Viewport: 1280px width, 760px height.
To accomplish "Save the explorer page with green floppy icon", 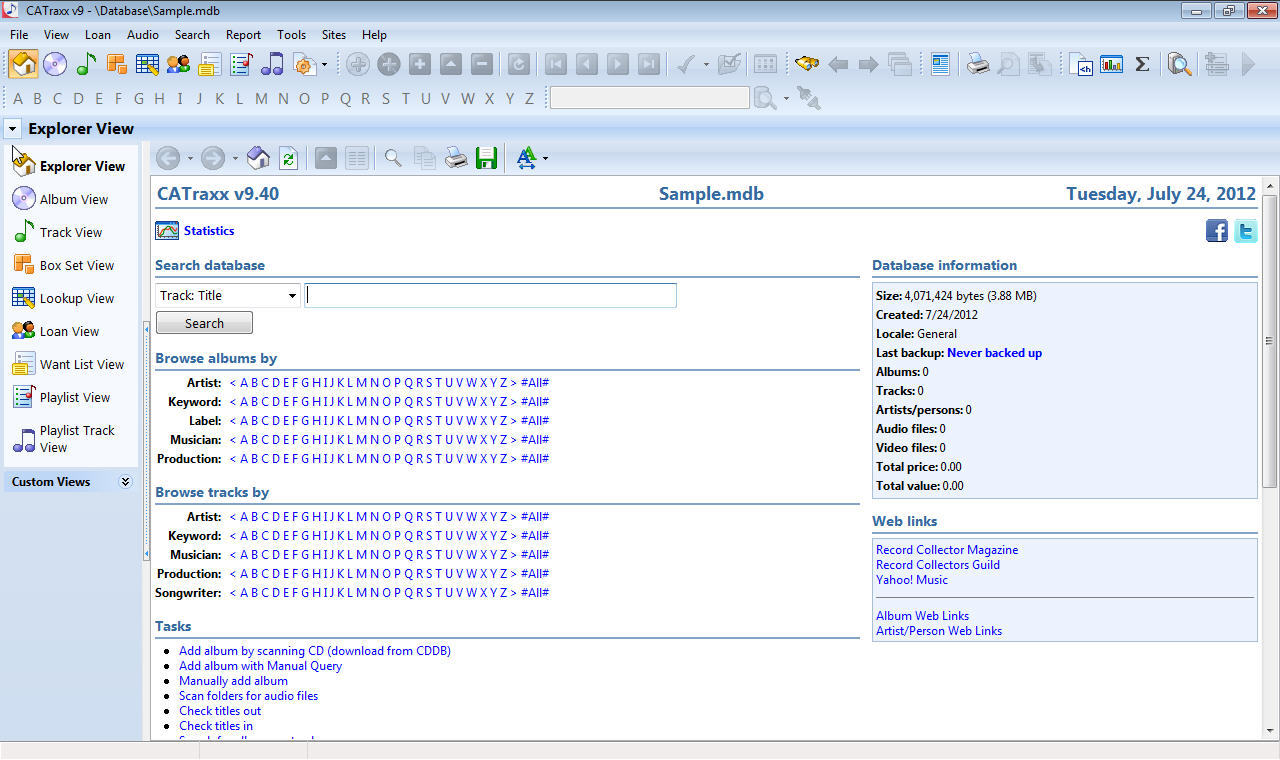I will click(487, 158).
